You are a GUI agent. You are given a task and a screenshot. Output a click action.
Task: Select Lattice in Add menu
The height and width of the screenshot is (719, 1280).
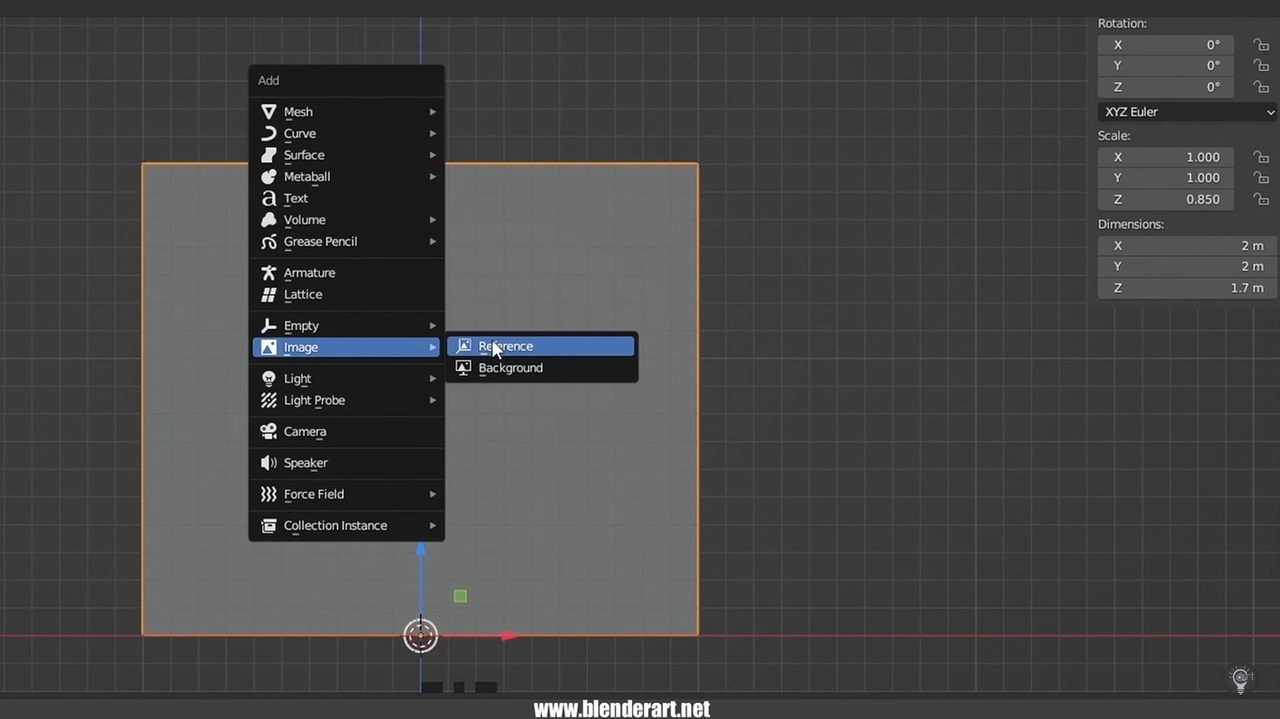coord(346,294)
